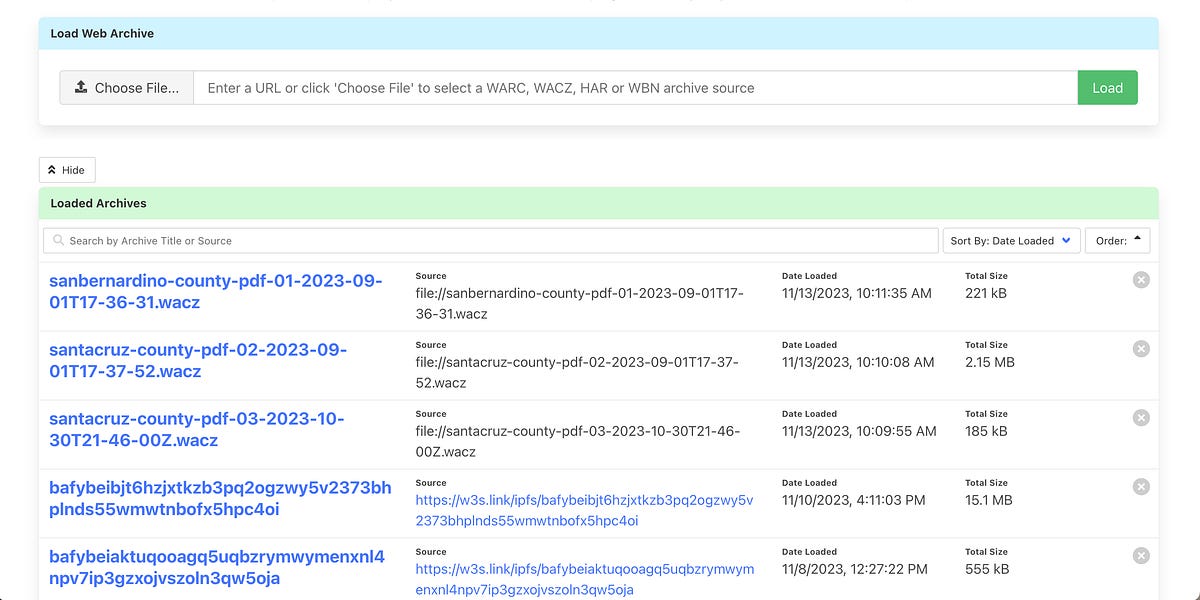Click the upload icon on Choose File button
The width and height of the screenshot is (1200, 600).
point(81,87)
